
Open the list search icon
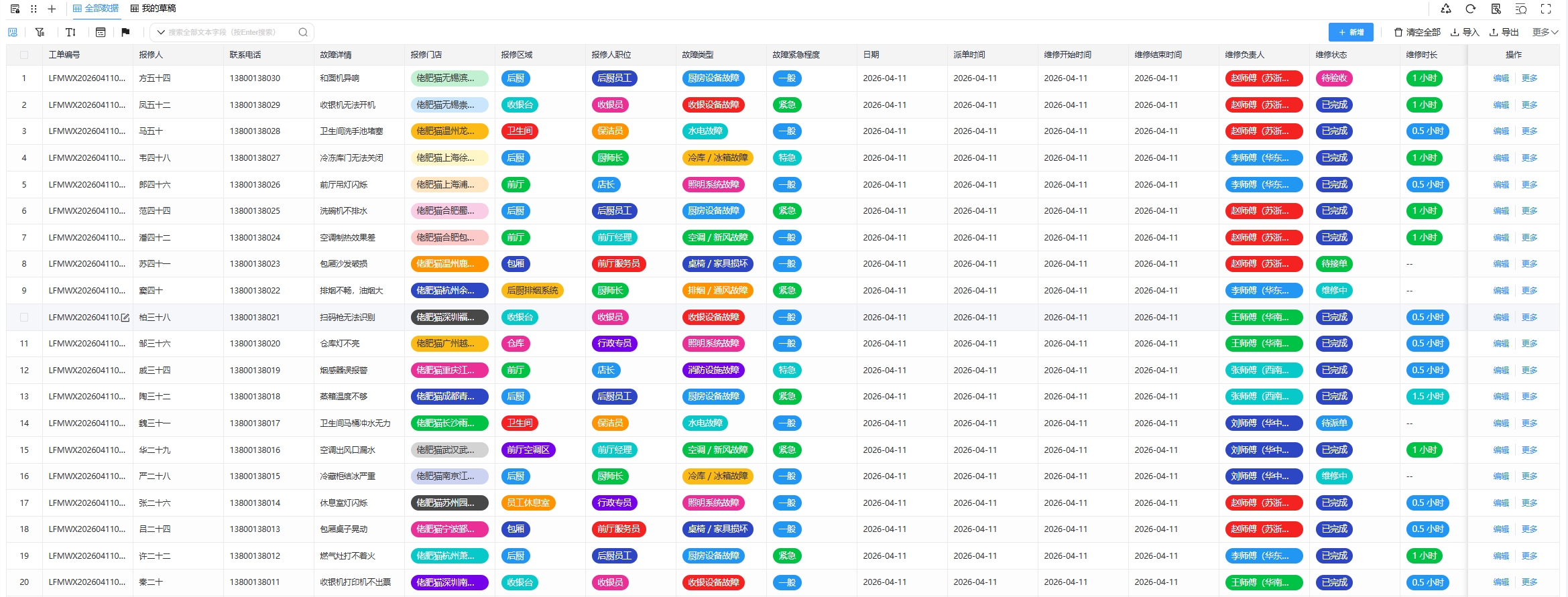click(1521, 9)
